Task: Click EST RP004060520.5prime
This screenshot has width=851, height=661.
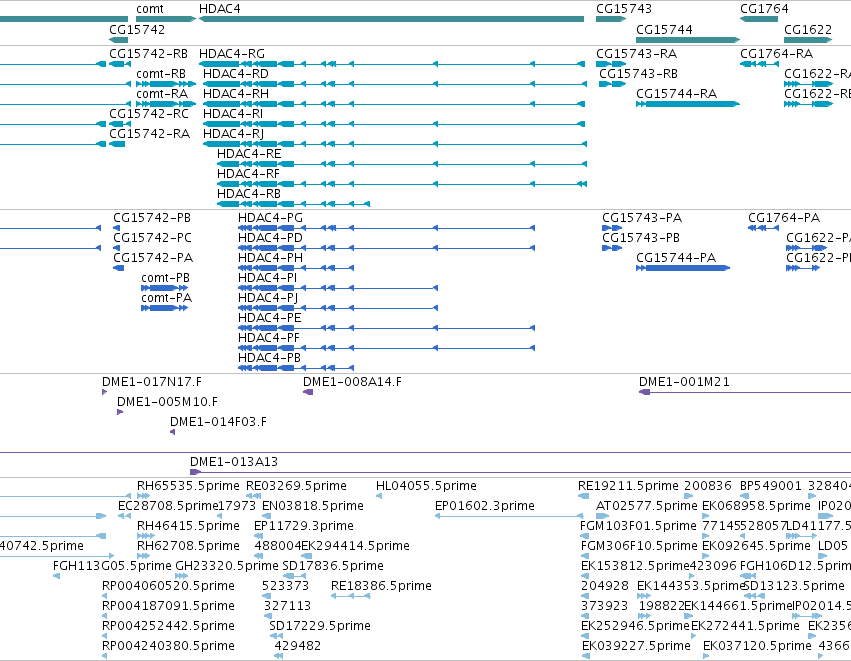Action: pyautogui.click(x=168, y=587)
